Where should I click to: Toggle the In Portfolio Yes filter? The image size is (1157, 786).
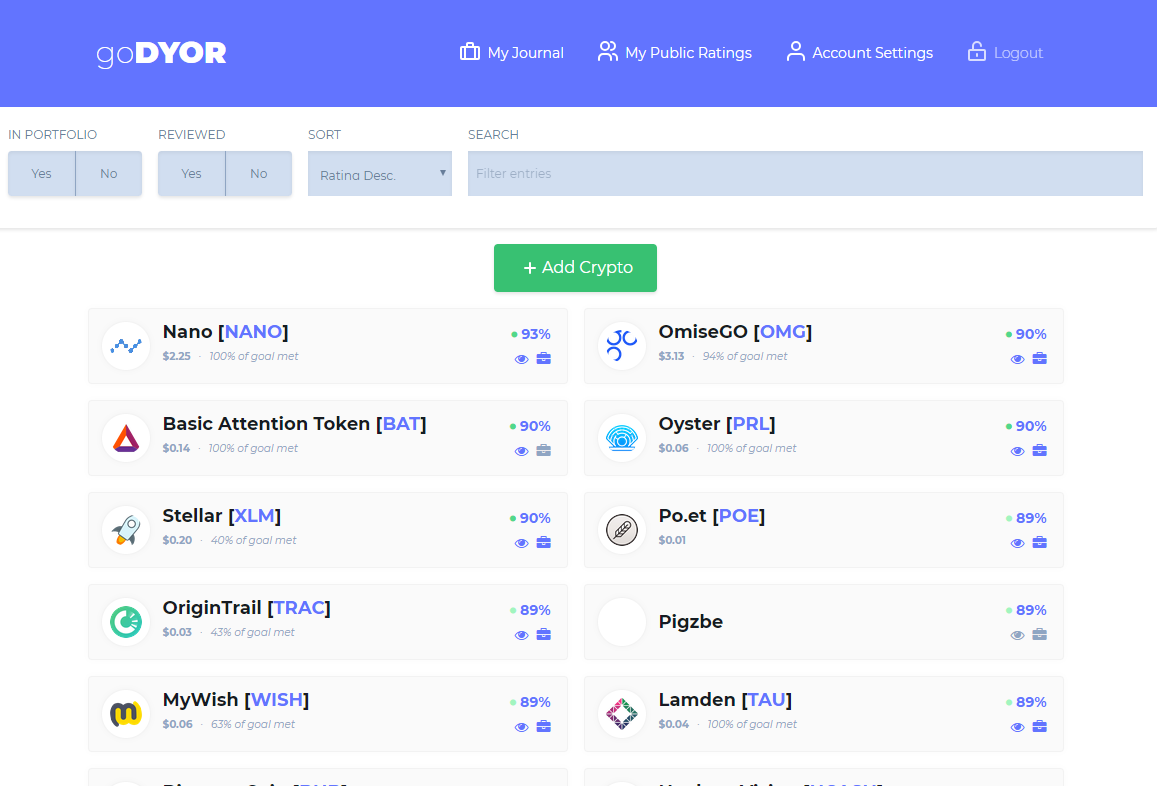pyautogui.click(x=41, y=173)
